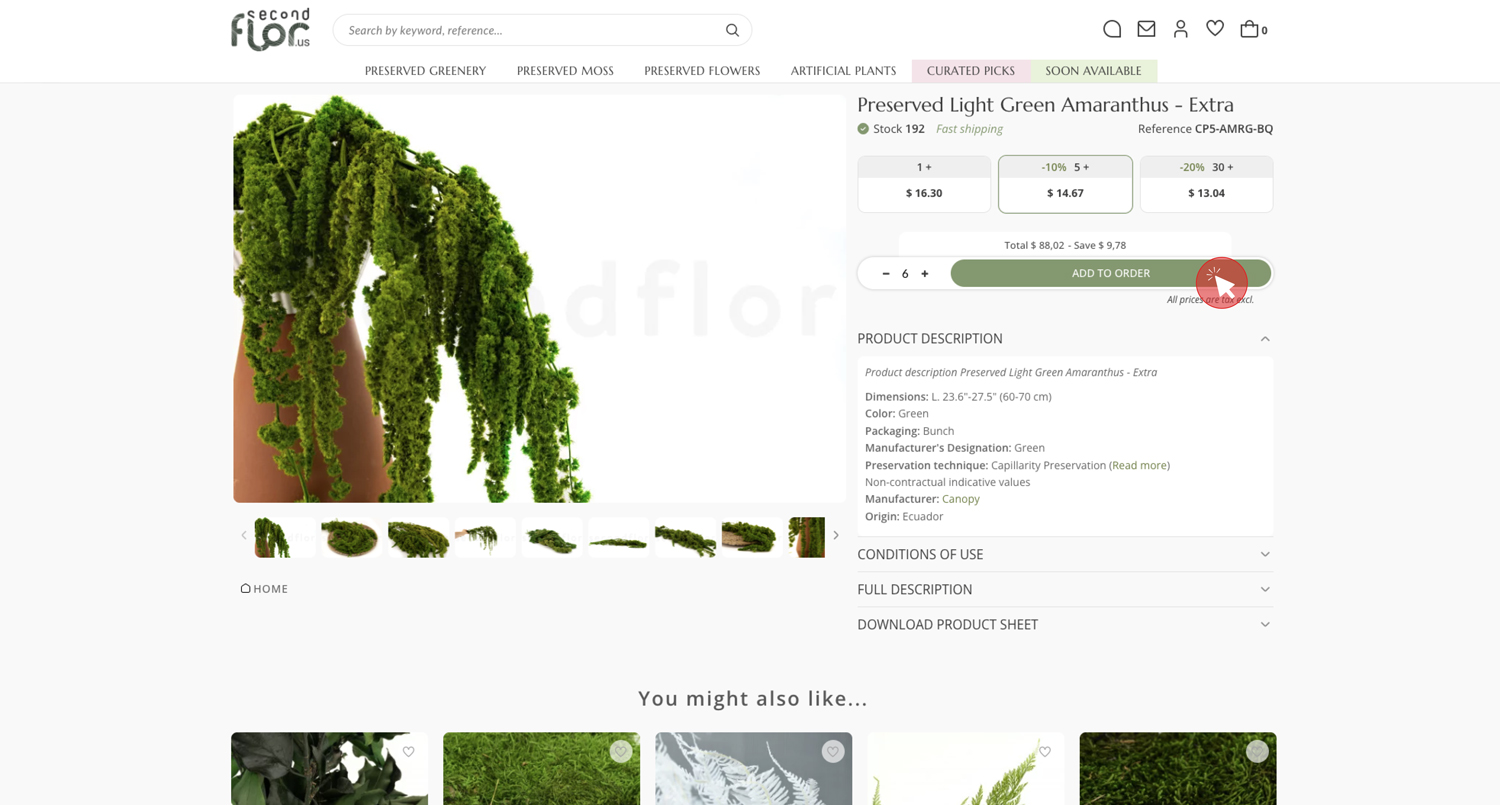Increase quantity with plus button
The height and width of the screenshot is (805, 1500).
point(925,273)
